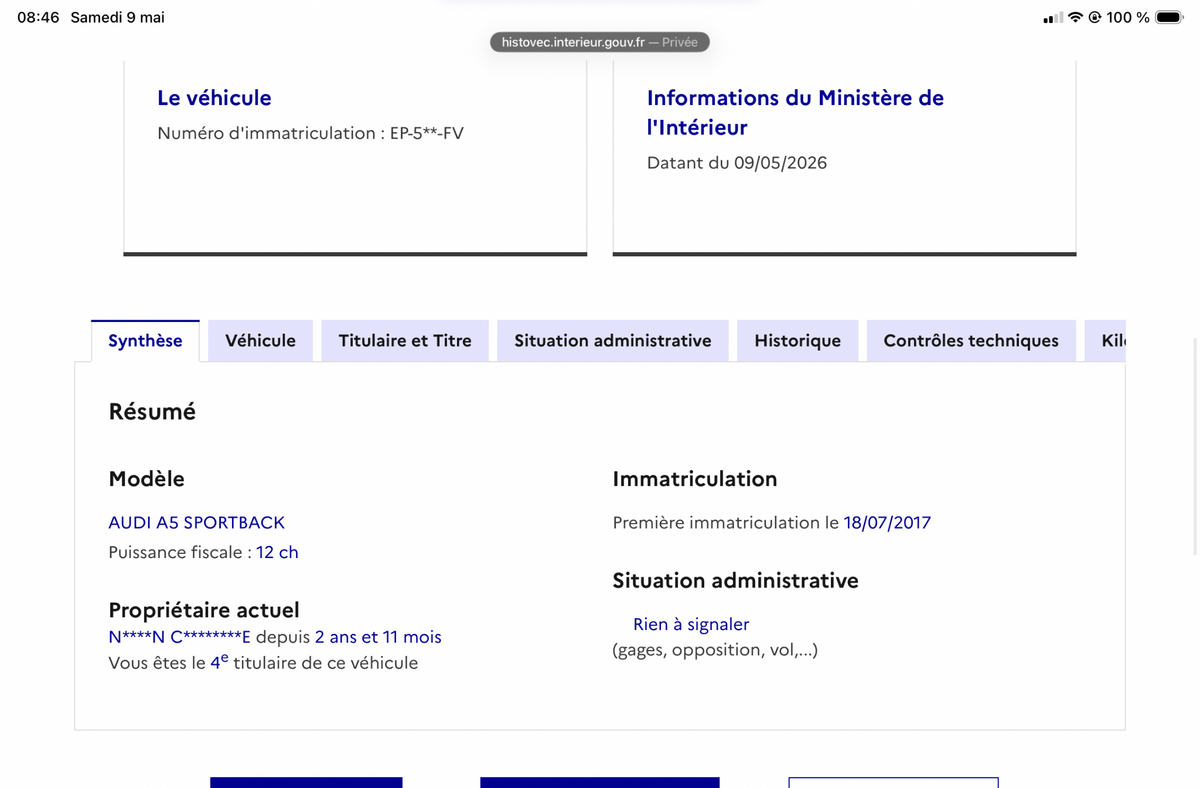Click the page scrollbar on right edge
Image resolution: width=1200 pixels, height=788 pixels.
1195,445
